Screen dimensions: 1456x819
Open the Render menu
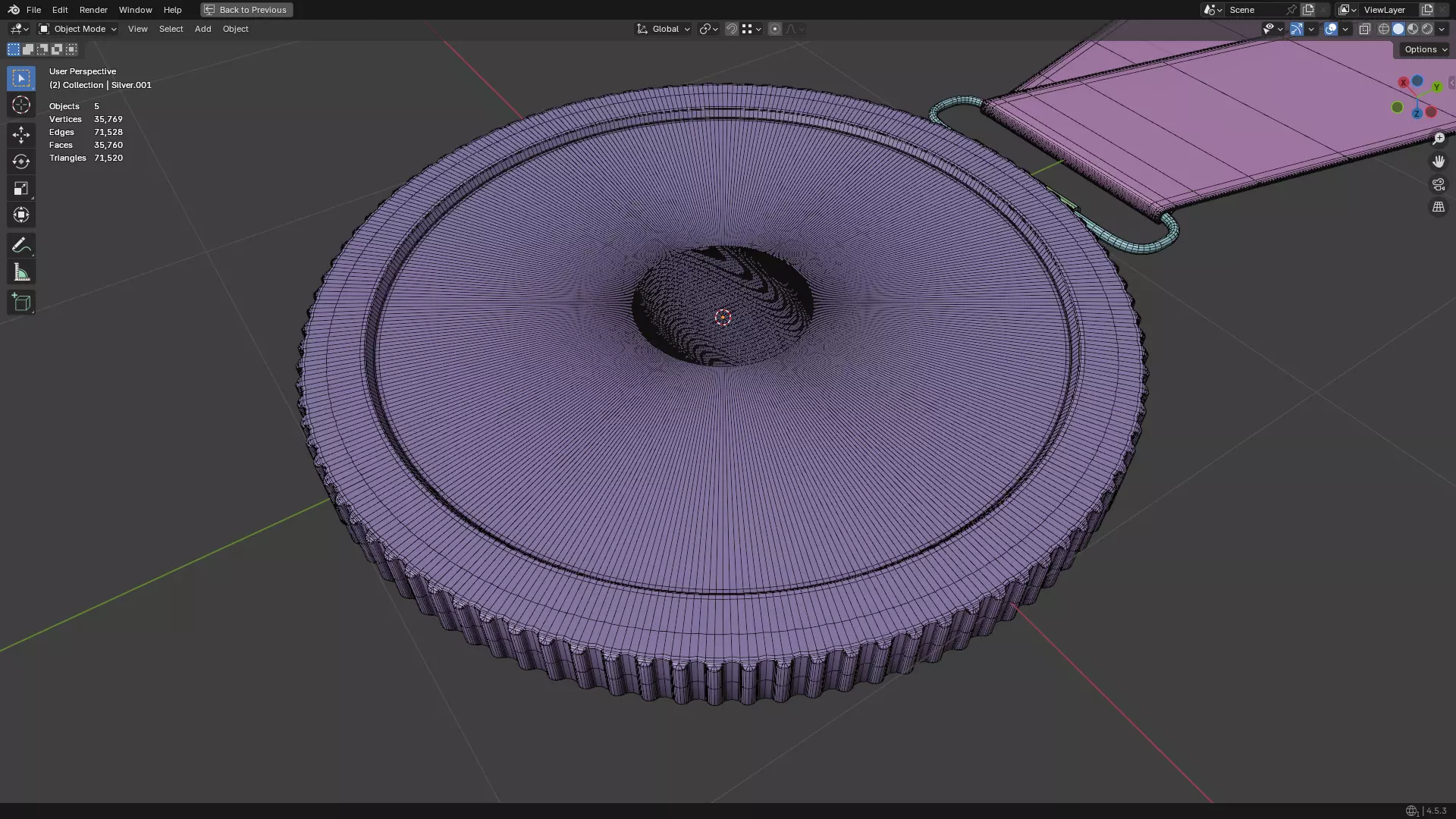tap(93, 10)
